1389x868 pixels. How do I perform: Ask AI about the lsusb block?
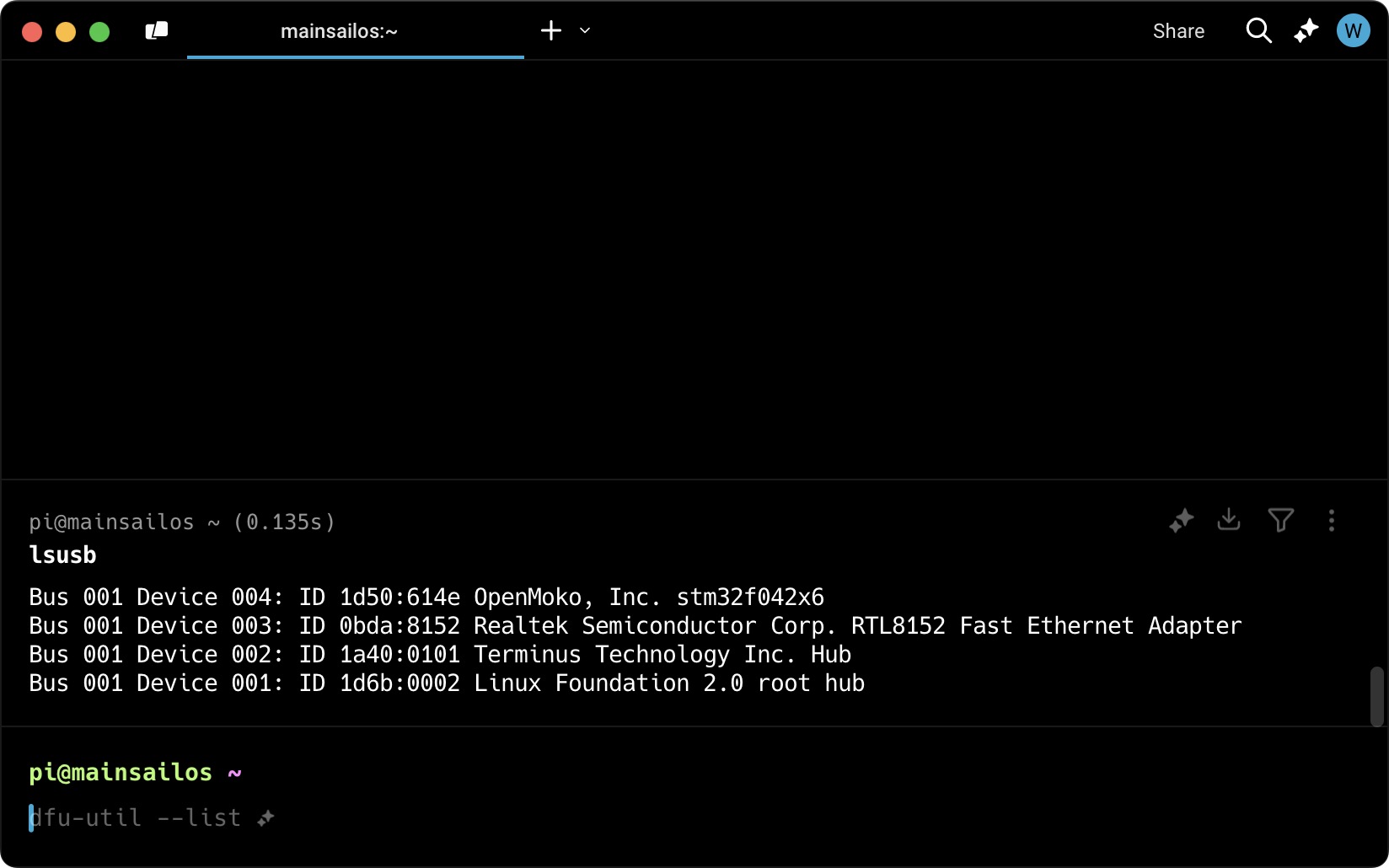click(x=1182, y=521)
